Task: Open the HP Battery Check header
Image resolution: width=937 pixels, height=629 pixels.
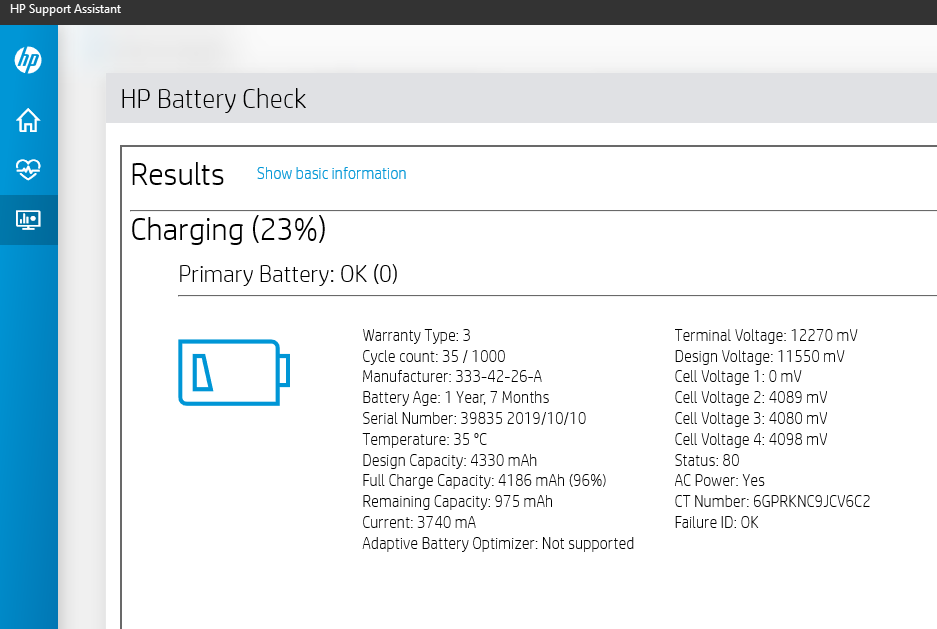Action: tap(213, 99)
